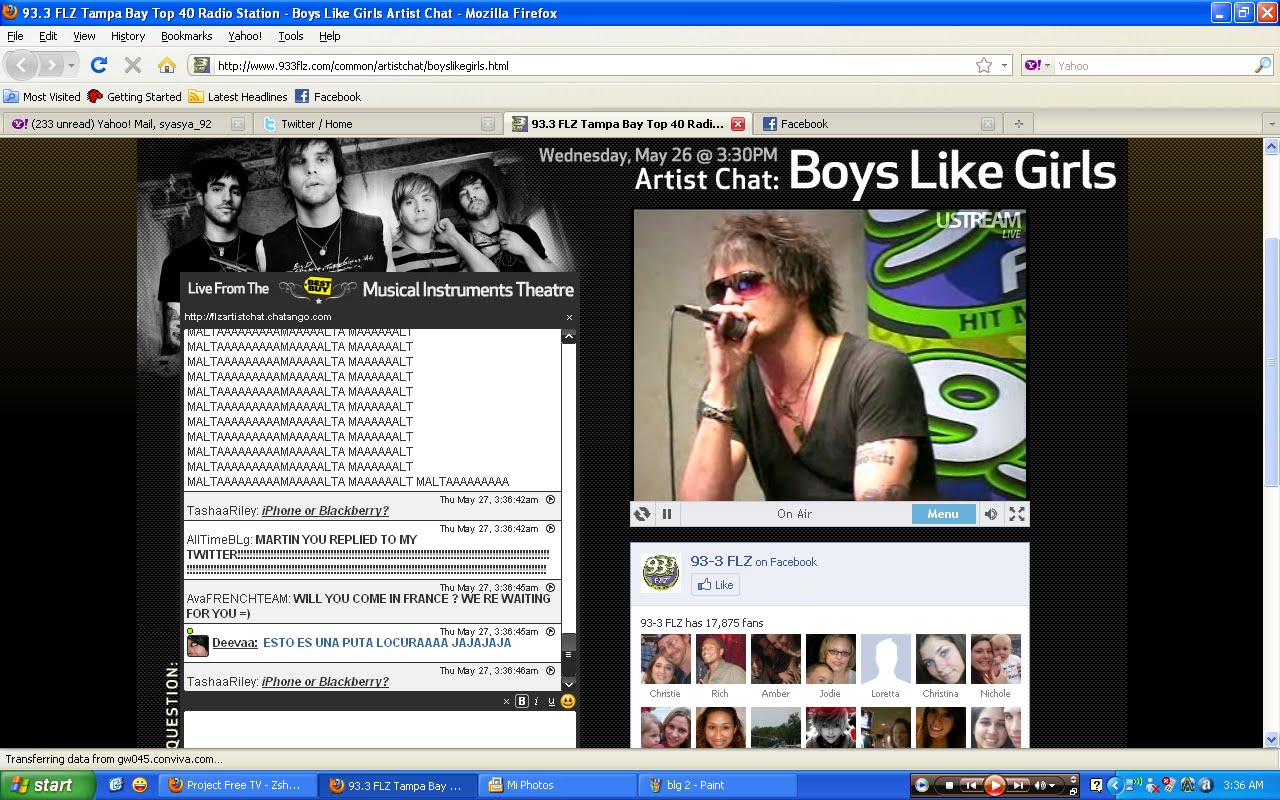Reload the Ustream video player
Image resolution: width=1280 pixels, height=800 pixels.
(x=642, y=514)
